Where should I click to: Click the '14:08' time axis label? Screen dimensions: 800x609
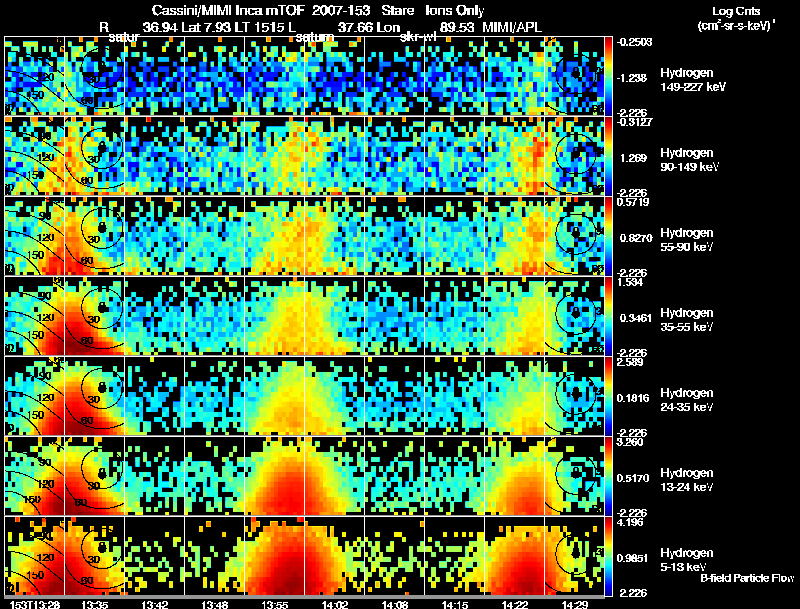point(395,604)
